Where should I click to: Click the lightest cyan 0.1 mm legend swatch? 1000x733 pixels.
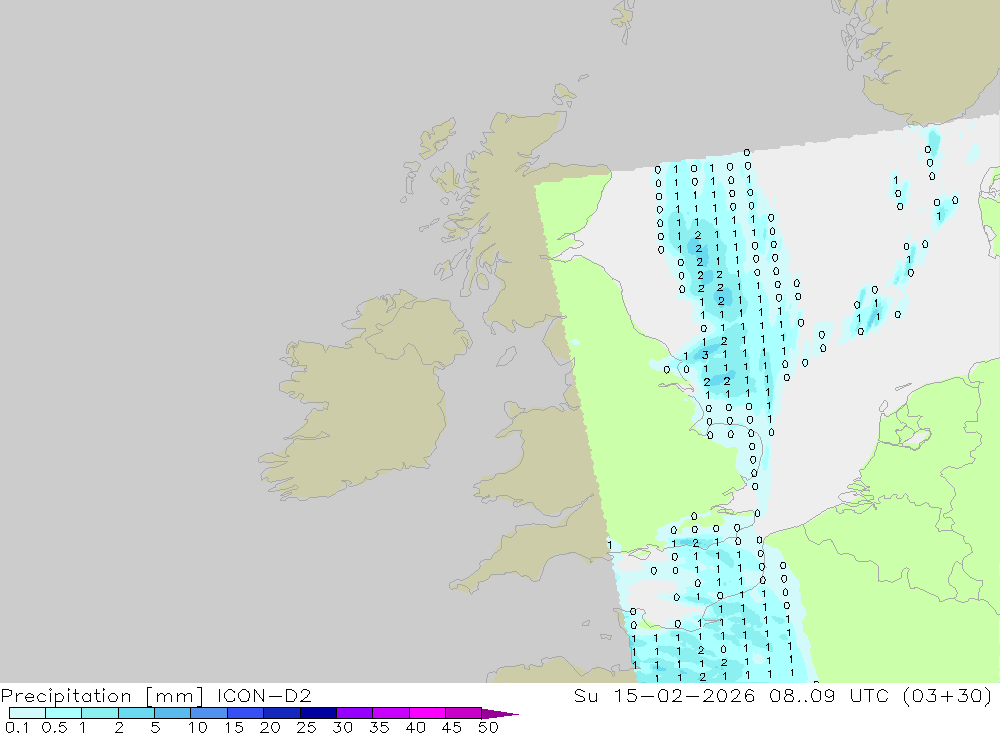[x=27, y=713]
